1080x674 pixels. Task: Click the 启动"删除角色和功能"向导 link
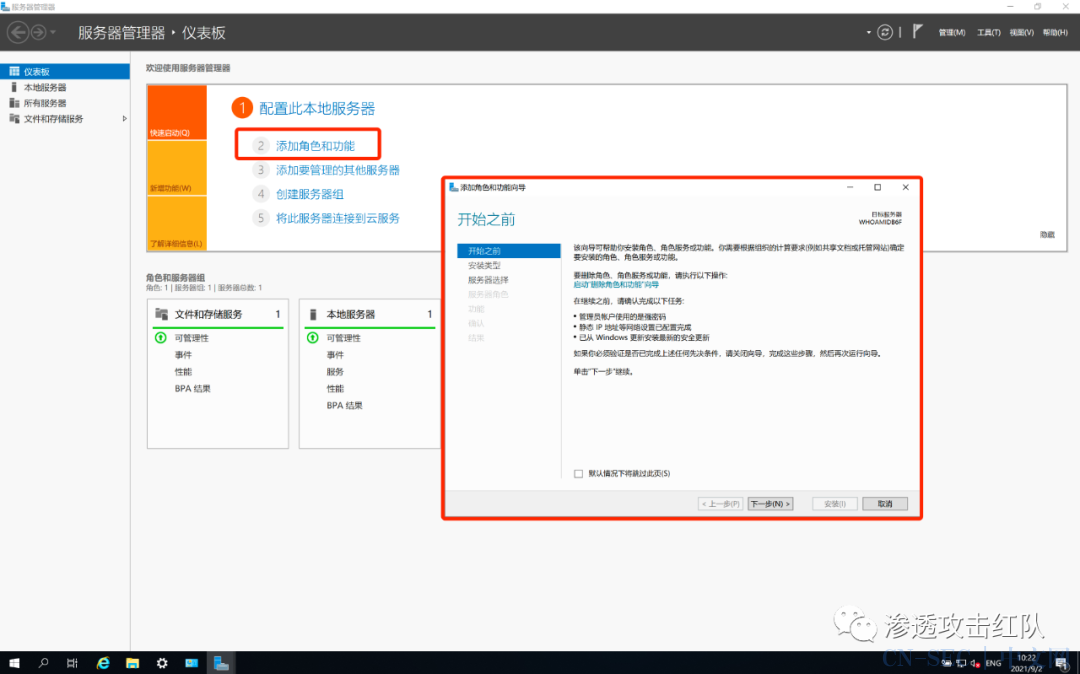pyautogui.click(x=616, y=284)
